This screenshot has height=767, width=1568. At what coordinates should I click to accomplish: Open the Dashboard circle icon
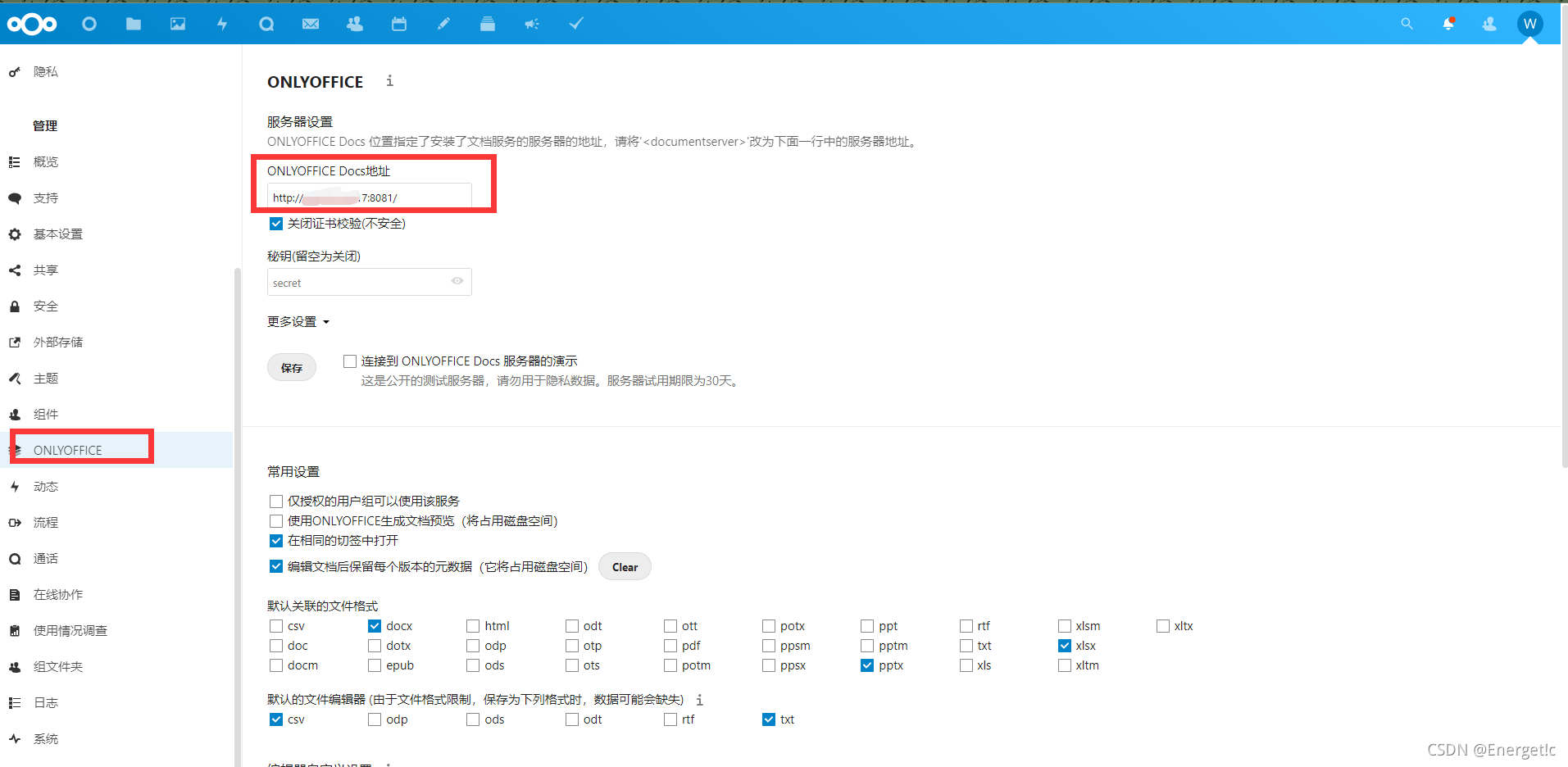click(89, 25)
